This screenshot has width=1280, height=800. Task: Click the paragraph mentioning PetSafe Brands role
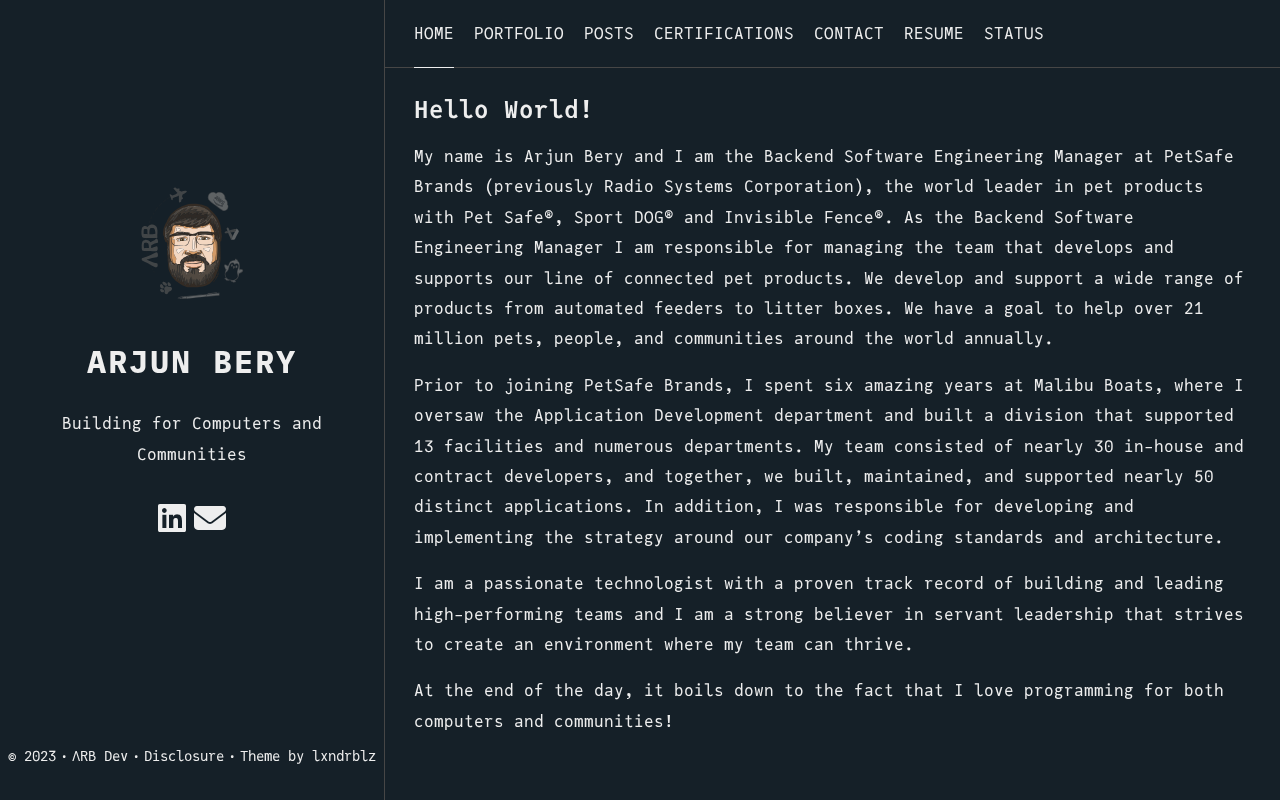(x=829, y=247)
